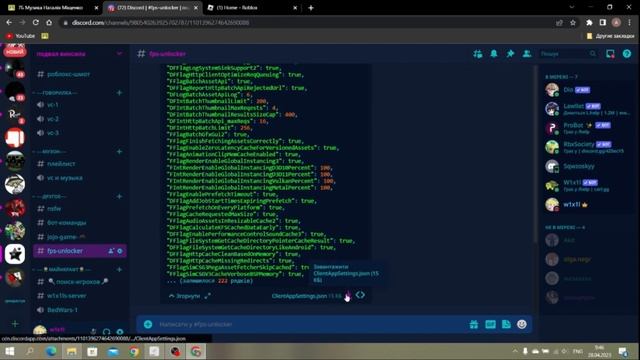Expand the code preview to full screen
Image resolution: width=640 pixels, height=360 pixels.
(x=207, y=296)
